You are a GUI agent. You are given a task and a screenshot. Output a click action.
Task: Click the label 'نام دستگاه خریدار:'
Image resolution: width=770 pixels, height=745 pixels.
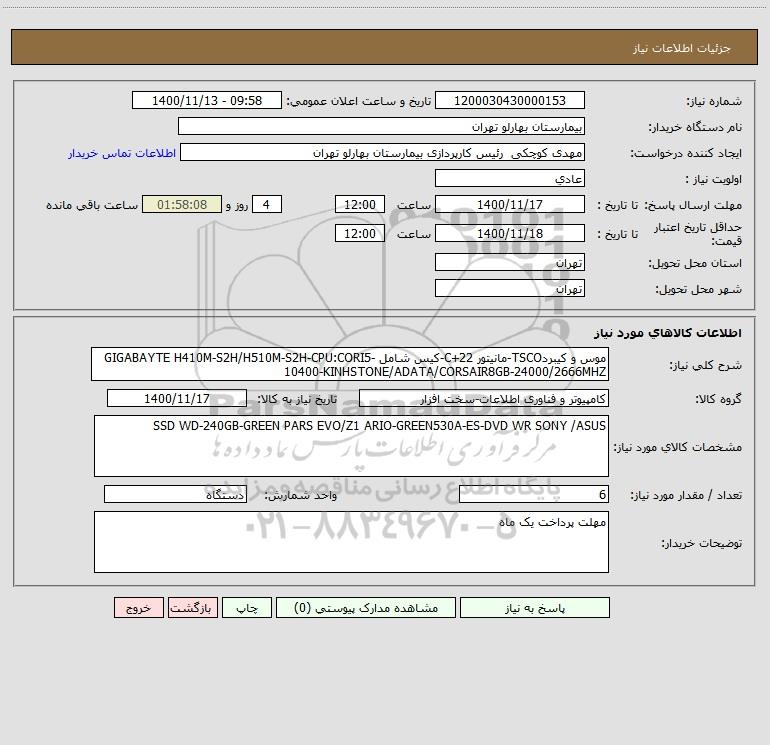pyautogui.click(x=695, y=128)
